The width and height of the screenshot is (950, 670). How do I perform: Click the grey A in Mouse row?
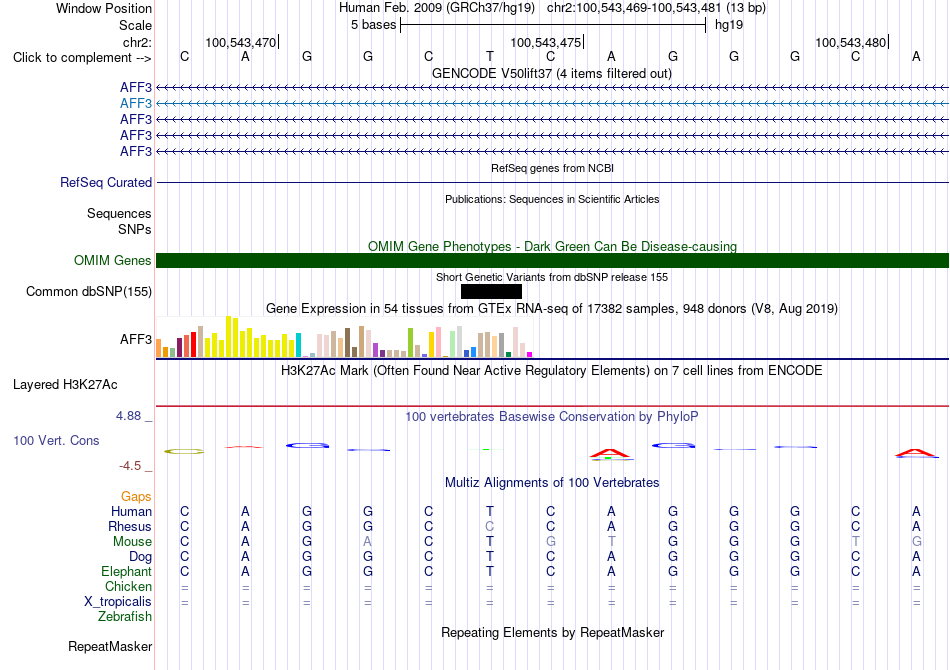coord(368,542)
